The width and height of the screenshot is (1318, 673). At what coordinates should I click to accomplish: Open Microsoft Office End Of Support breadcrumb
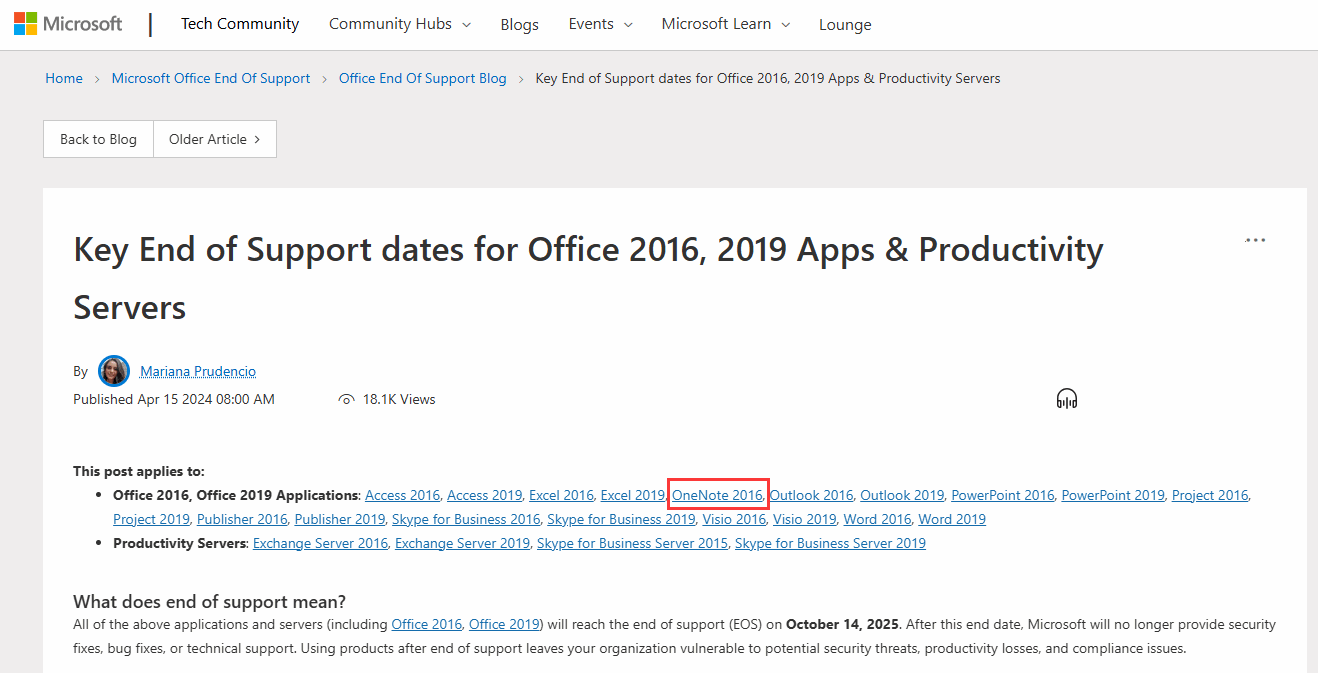click(211, 78)
